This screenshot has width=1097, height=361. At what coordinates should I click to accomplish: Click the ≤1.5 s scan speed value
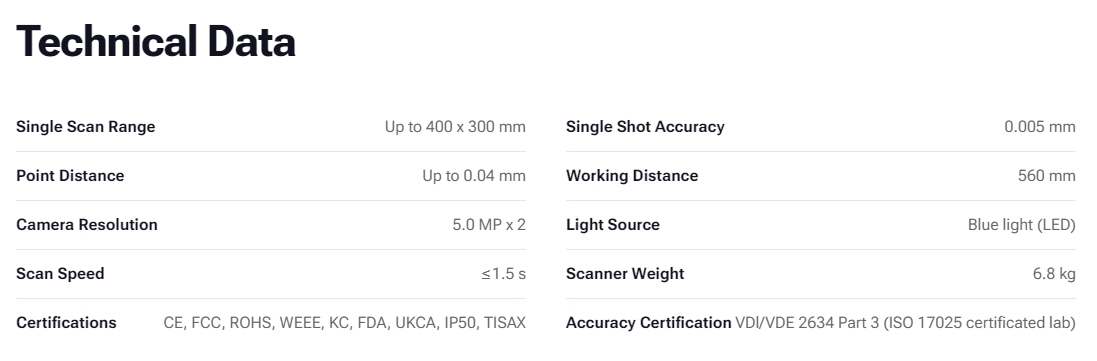pos(503,274)
